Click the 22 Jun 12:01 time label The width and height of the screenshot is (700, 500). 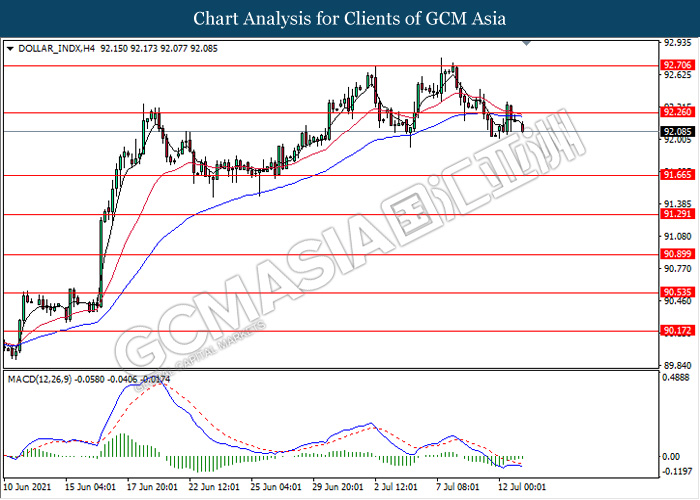(214, 487)
